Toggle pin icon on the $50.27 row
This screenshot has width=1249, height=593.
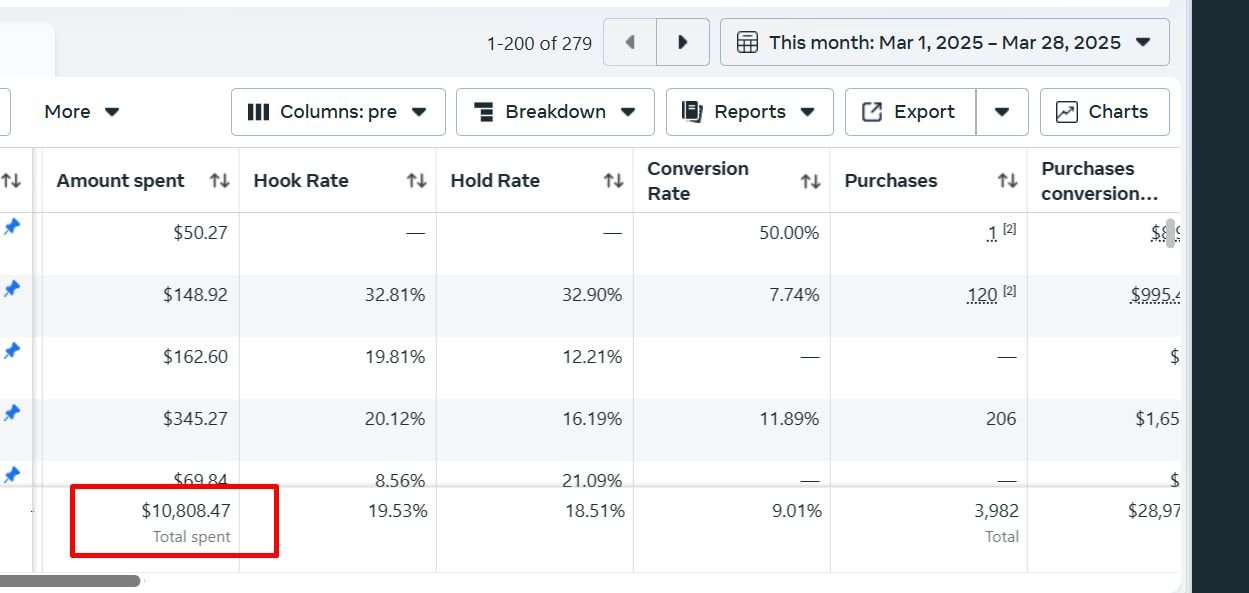coord(12,228)
